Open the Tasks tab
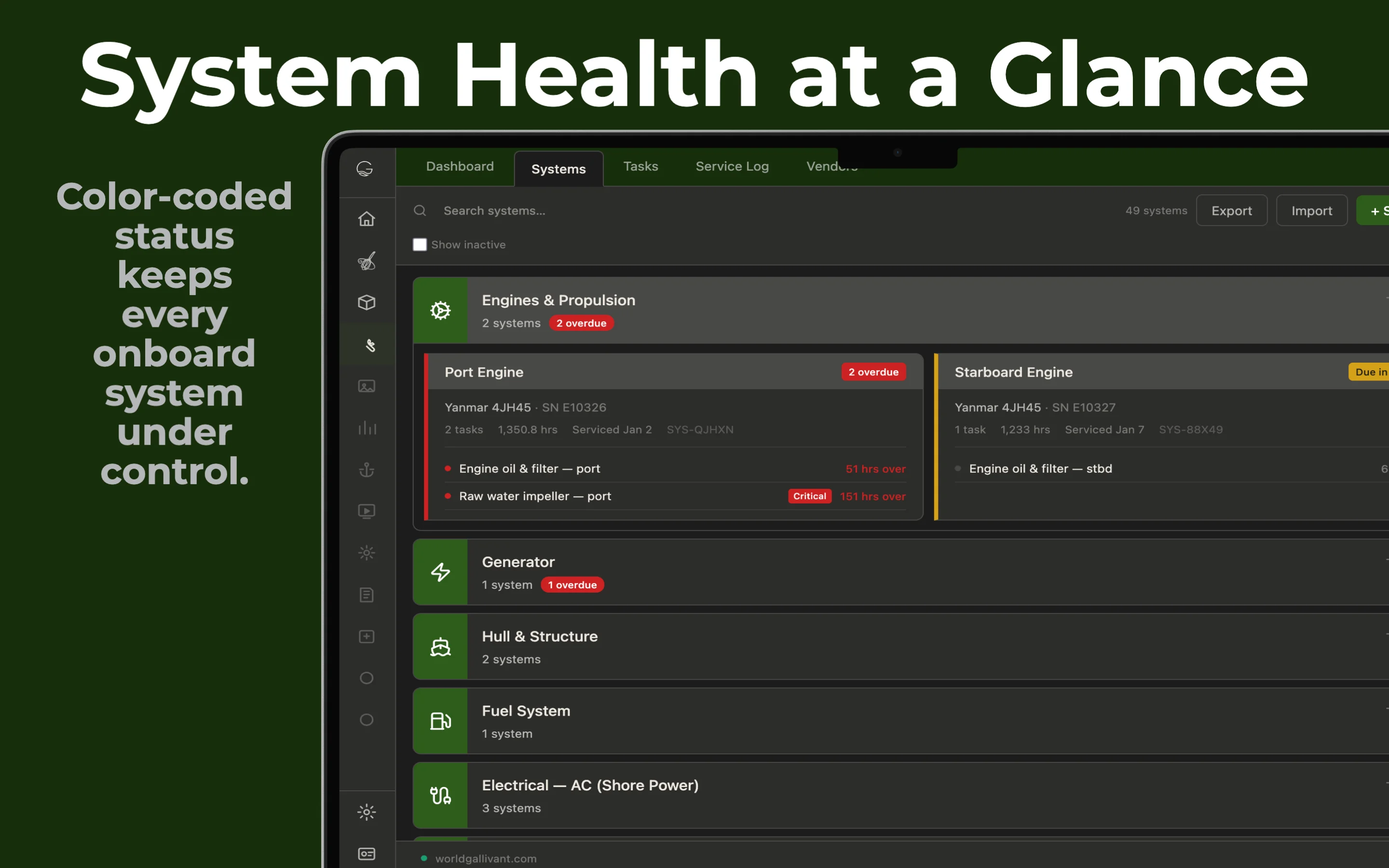This screenshot has height=868, width=1389. click(x=640, y=166)
